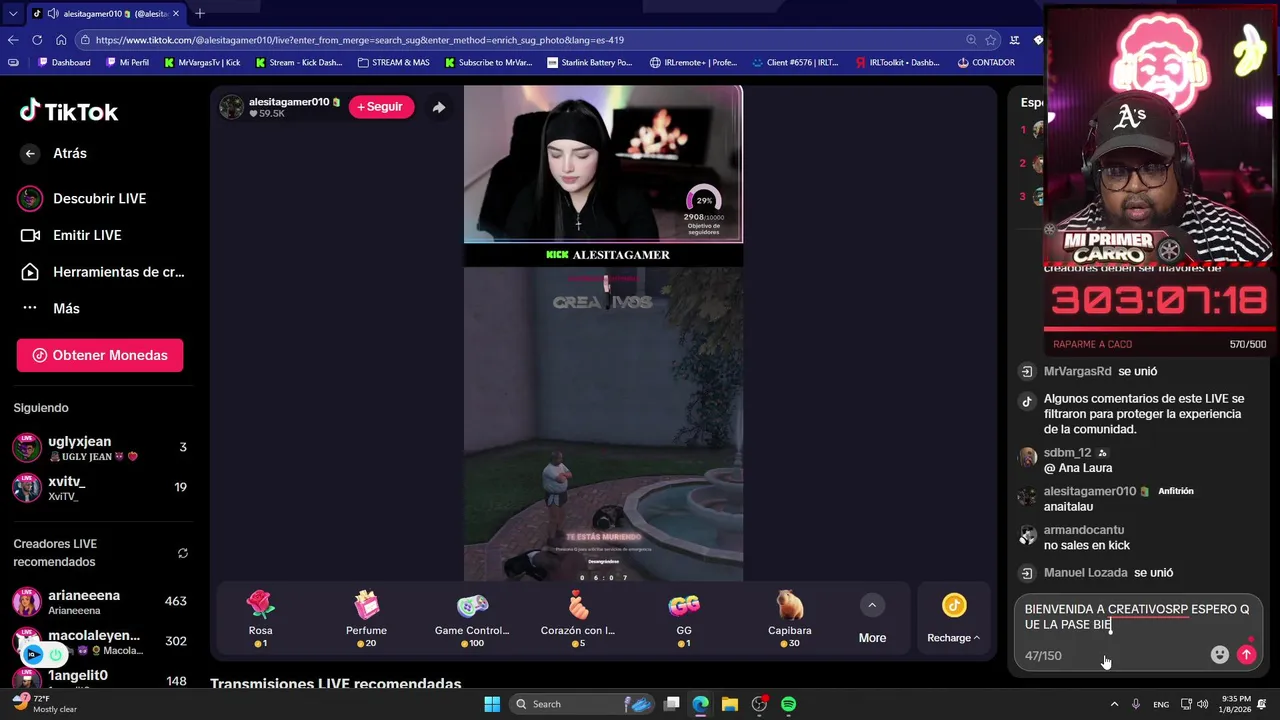This screenshot has width=1280, height=720.
Task: Go back with the Atrás arrow
Action: click(30, 153)
